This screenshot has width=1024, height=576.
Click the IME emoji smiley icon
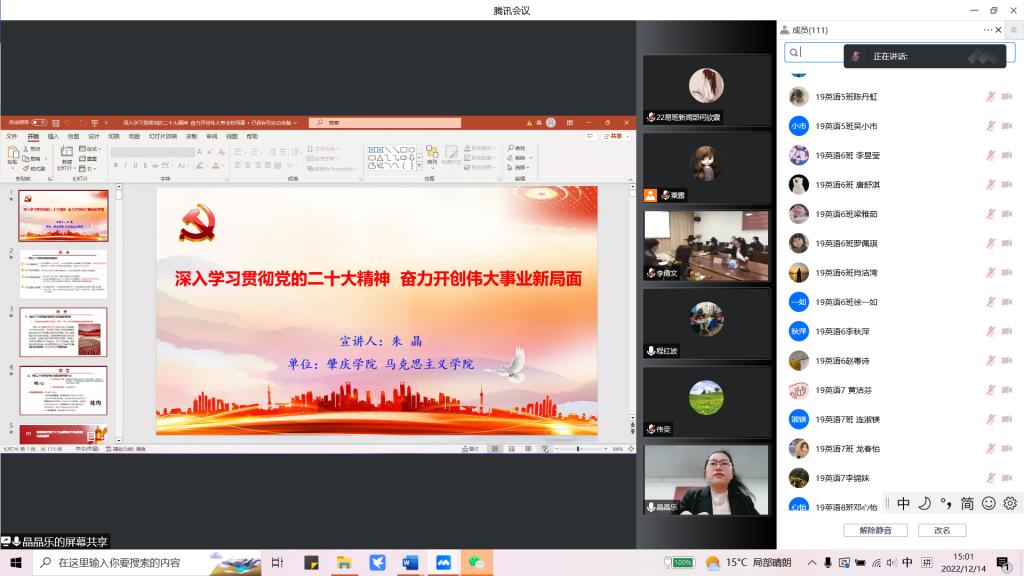(x=989, y=504)
